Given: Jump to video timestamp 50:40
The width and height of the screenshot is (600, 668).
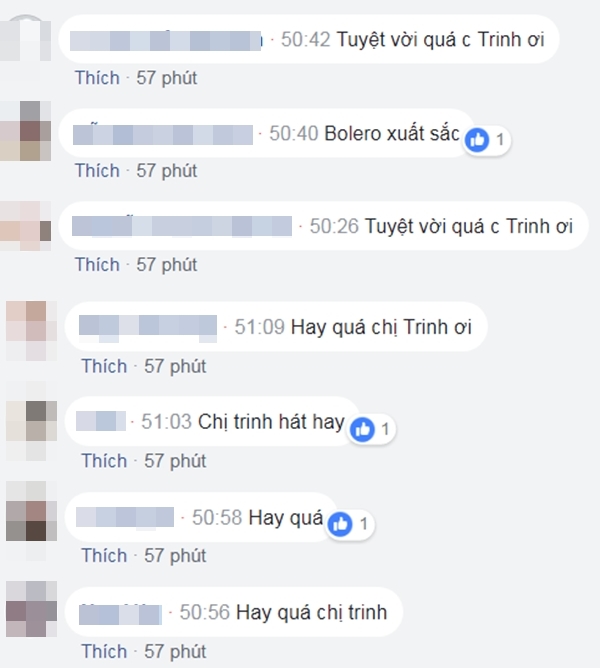Looking at the screenshot, I should (294, 133).
